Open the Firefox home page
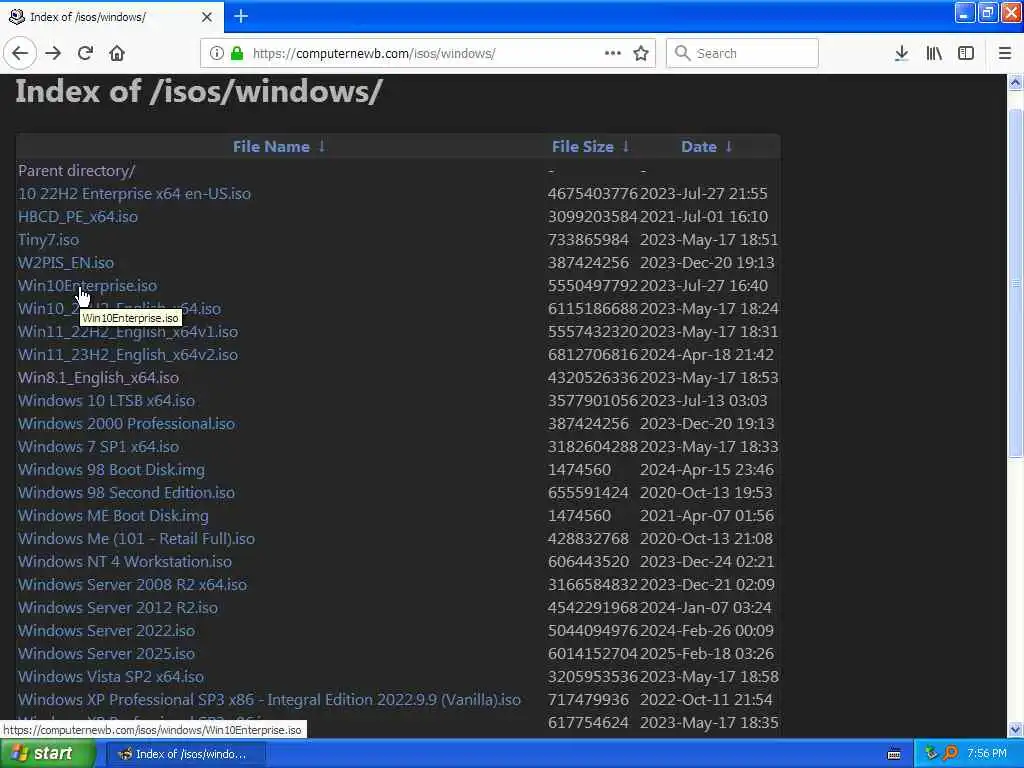The image size is (1024, 768). [117, 53]
